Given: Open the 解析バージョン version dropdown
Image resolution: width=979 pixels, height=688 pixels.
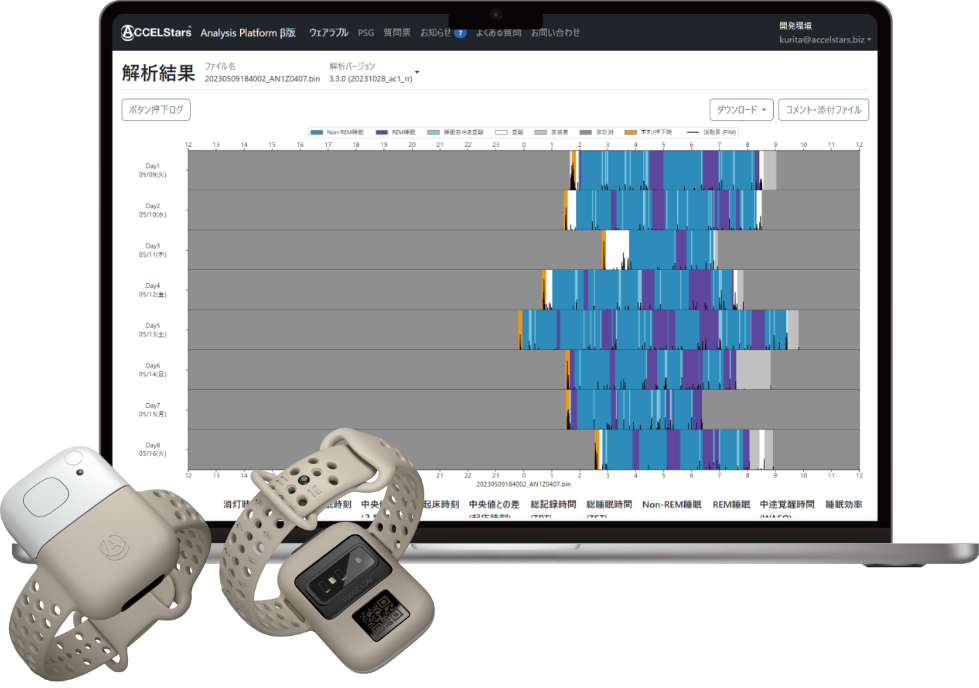Looking at the screenshot, I should [x=416, y=73].
